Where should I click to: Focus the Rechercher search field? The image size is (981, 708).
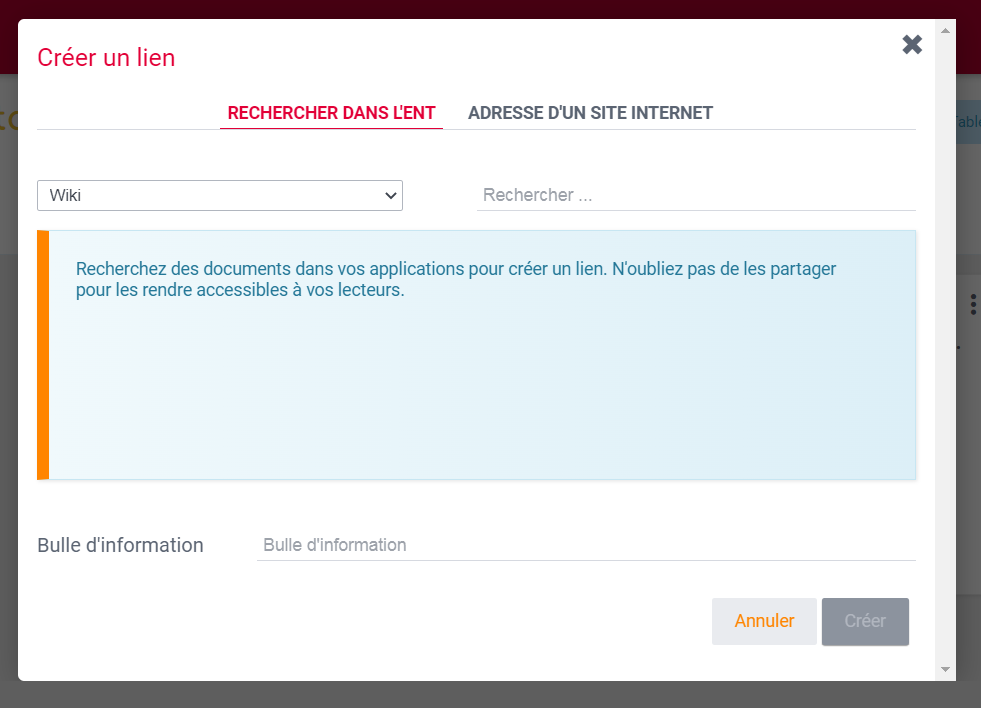[696, 196]
